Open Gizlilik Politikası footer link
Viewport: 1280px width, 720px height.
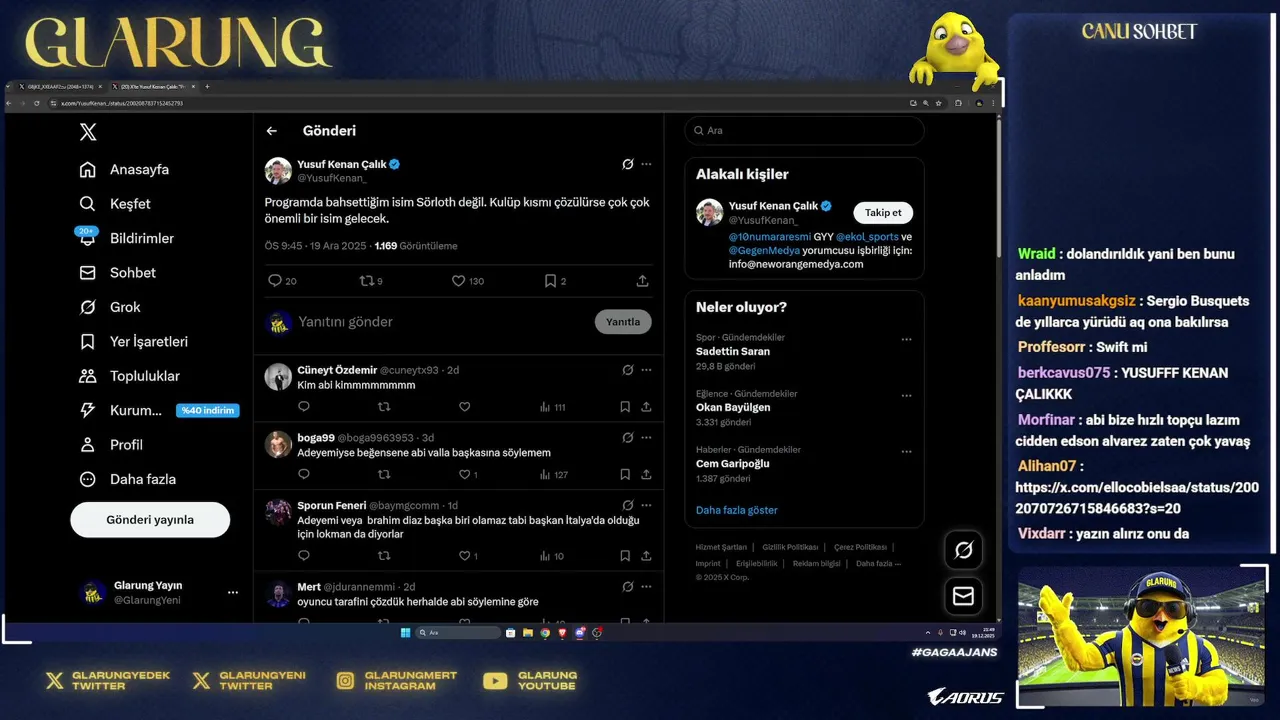tap(790, 547)
